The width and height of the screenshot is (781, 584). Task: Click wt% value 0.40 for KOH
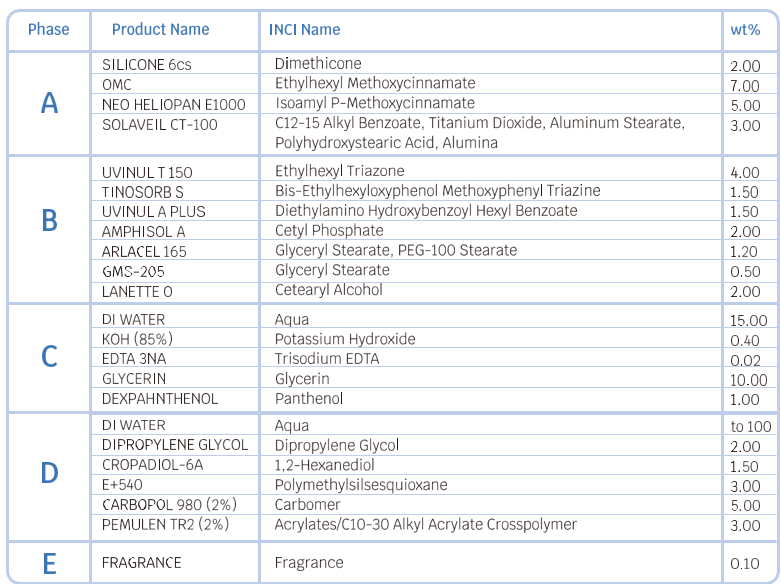point(745,340)
